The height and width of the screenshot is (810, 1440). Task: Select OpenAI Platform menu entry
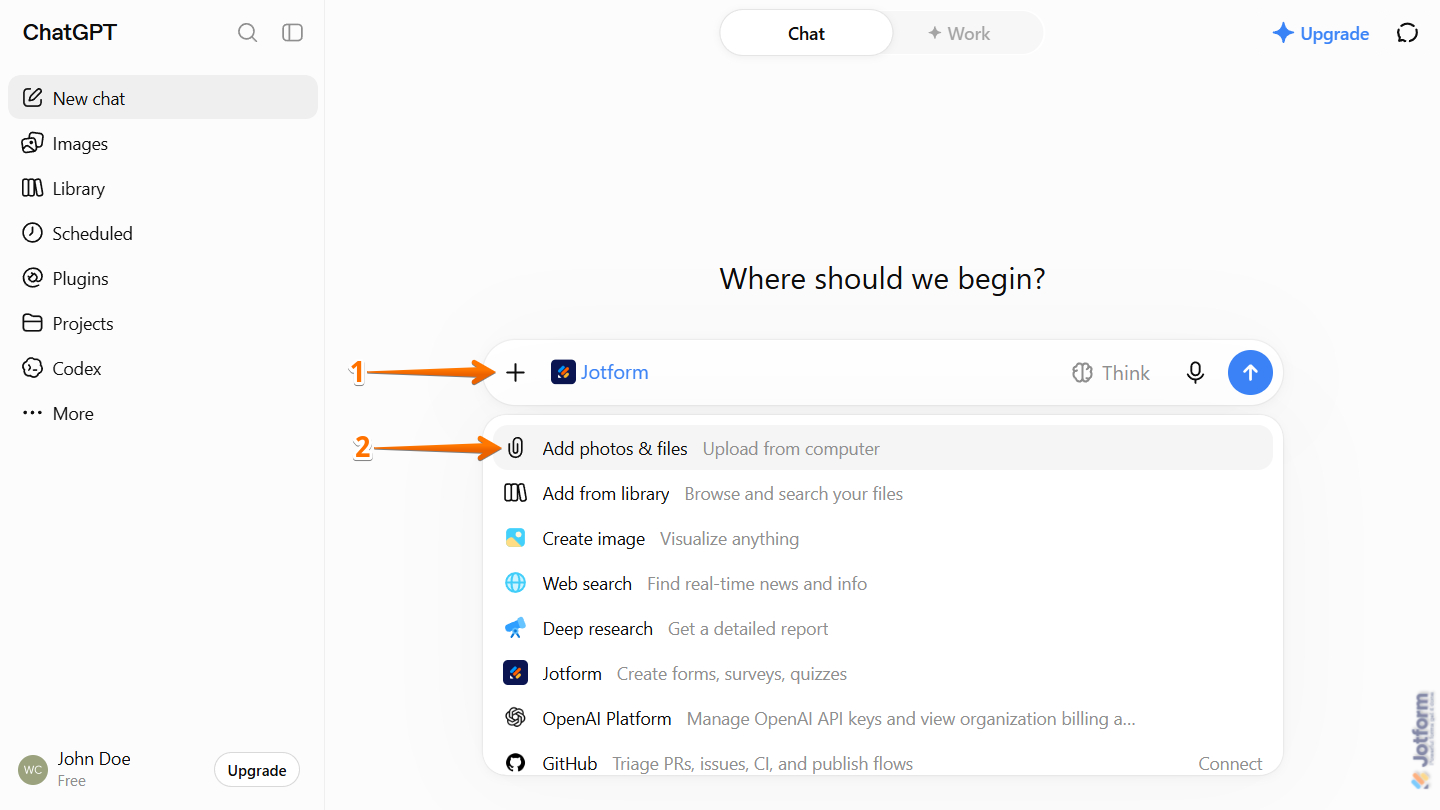coord(883,718)
